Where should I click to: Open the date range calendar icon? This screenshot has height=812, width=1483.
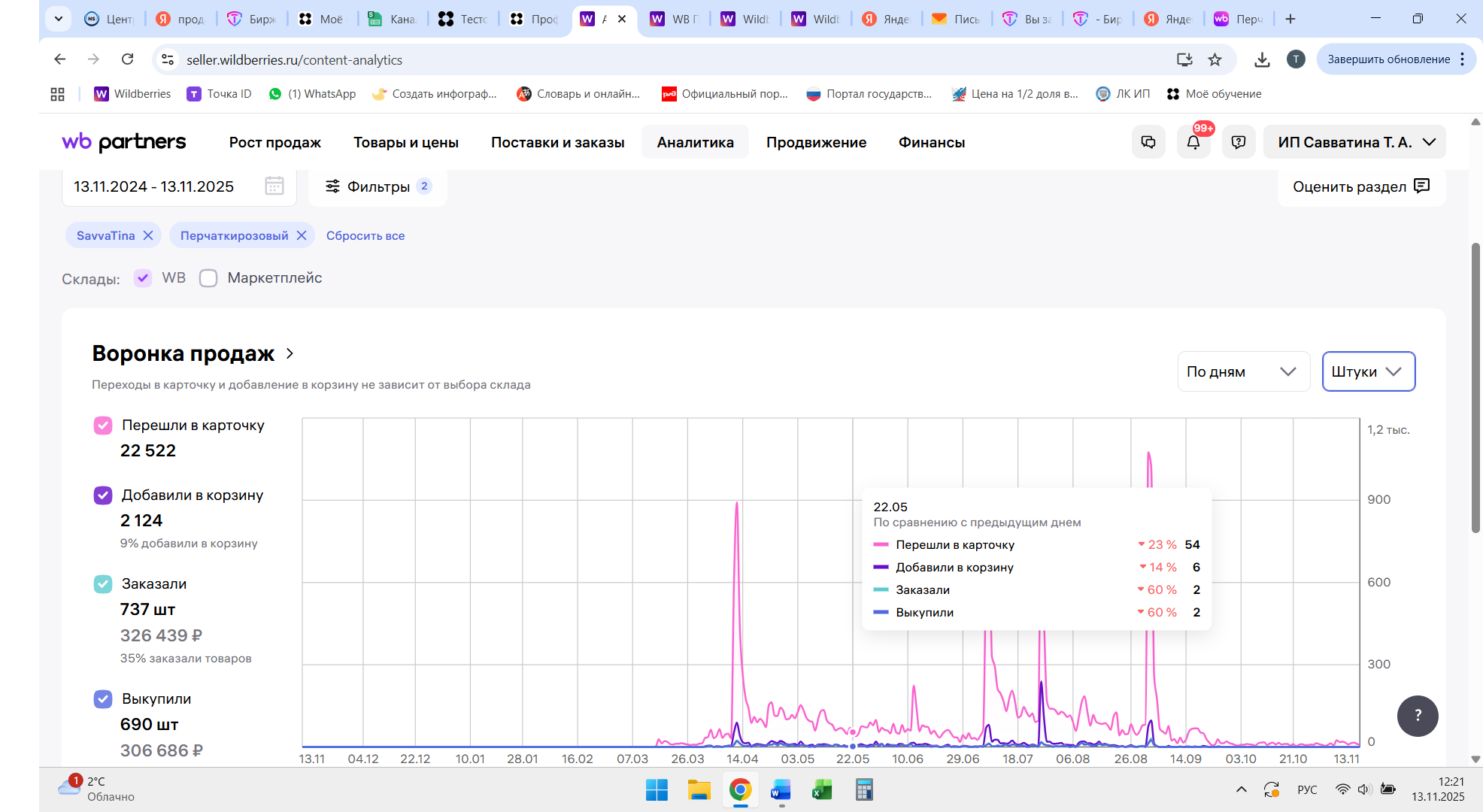point(274,186)
